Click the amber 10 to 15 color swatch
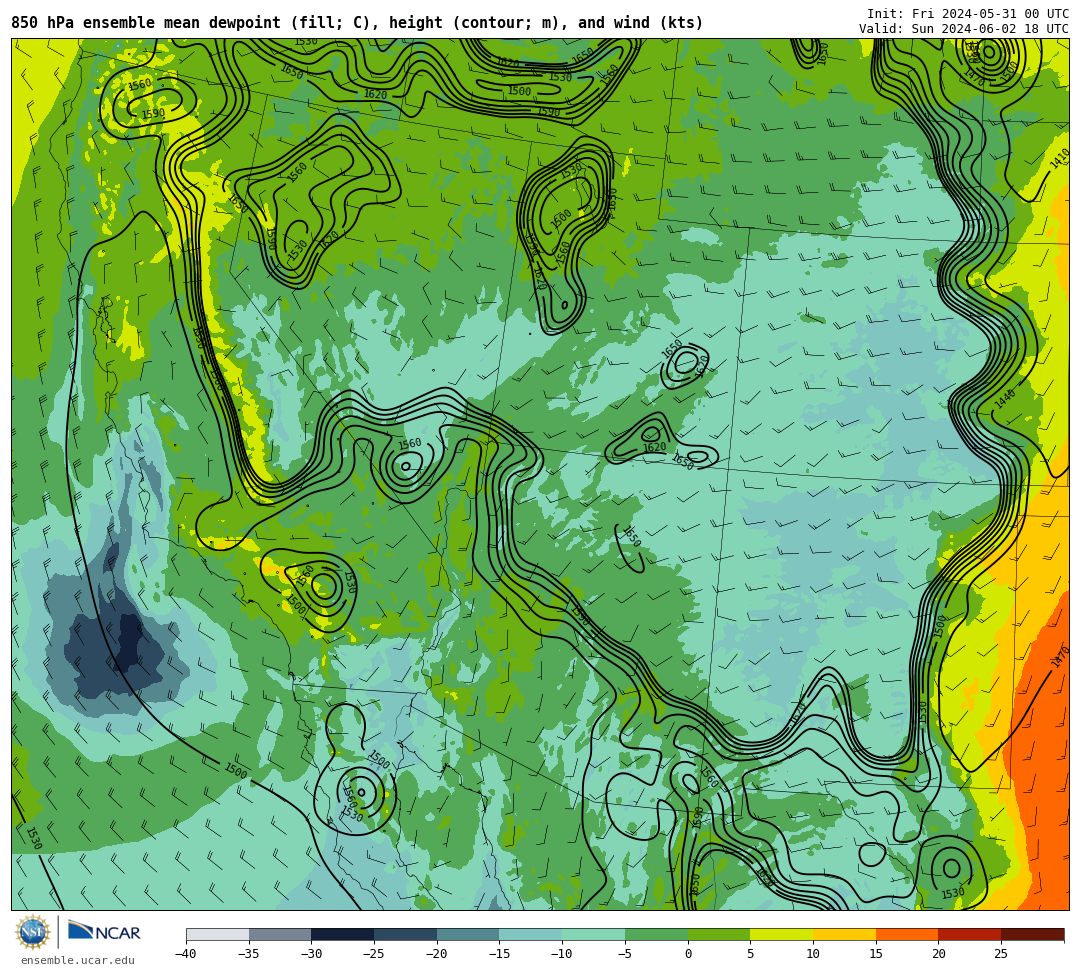The image size is (1080, 973). coord(844,934)
